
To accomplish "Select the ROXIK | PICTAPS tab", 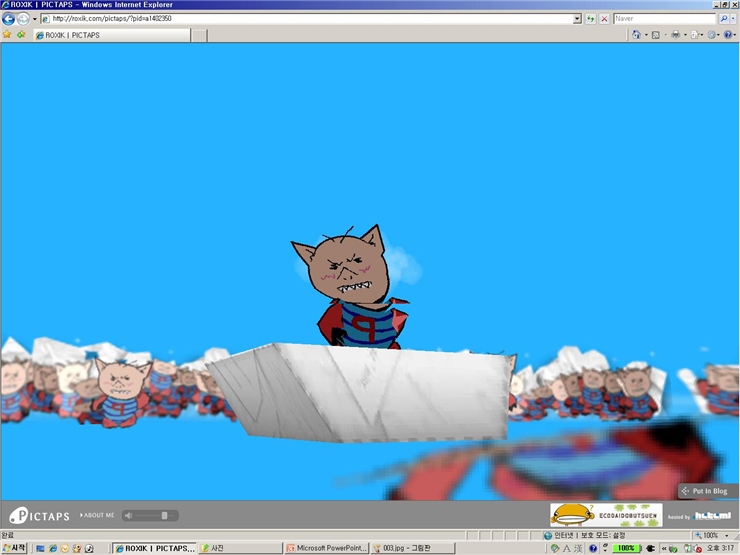I will point(112,35).
